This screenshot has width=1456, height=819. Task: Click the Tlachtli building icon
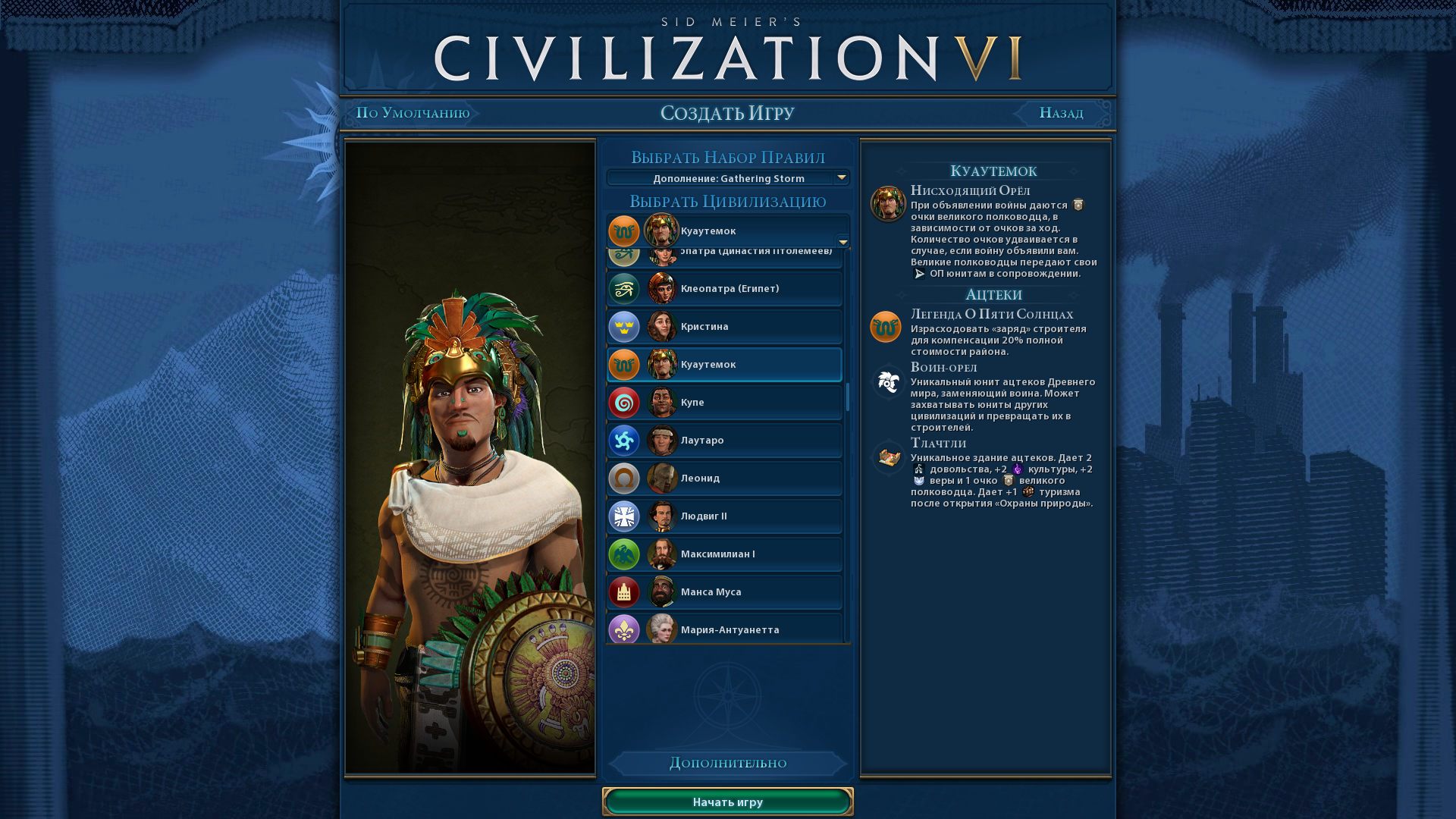[x=888, y=457]
